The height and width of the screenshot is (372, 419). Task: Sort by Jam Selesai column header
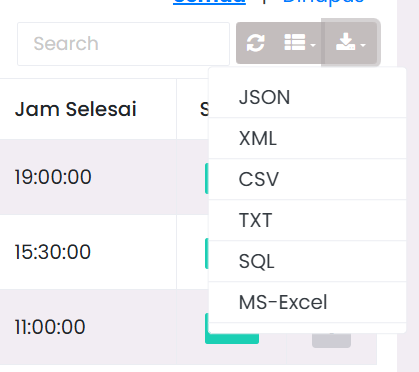(x=76, y=109)
